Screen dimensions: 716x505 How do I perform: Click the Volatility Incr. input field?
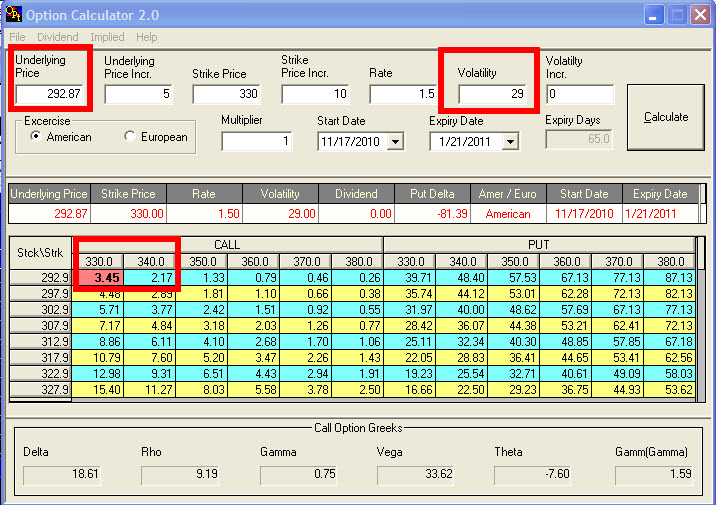[580, 94]
